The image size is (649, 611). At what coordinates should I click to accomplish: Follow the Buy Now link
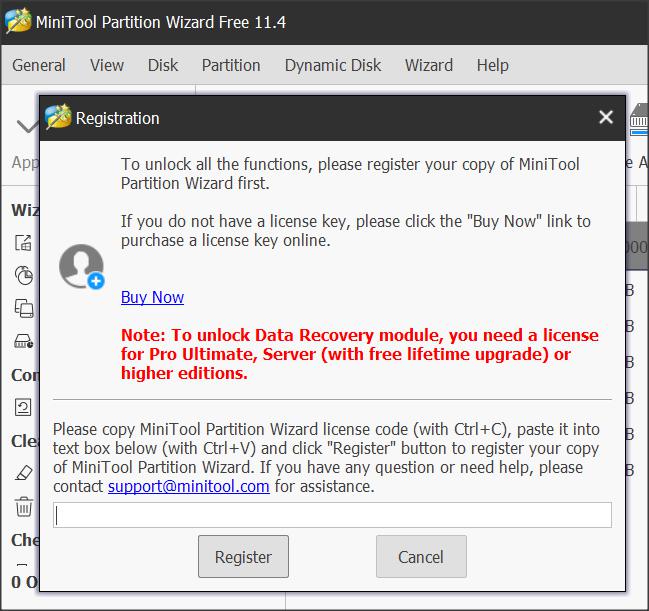pos(152,297)
